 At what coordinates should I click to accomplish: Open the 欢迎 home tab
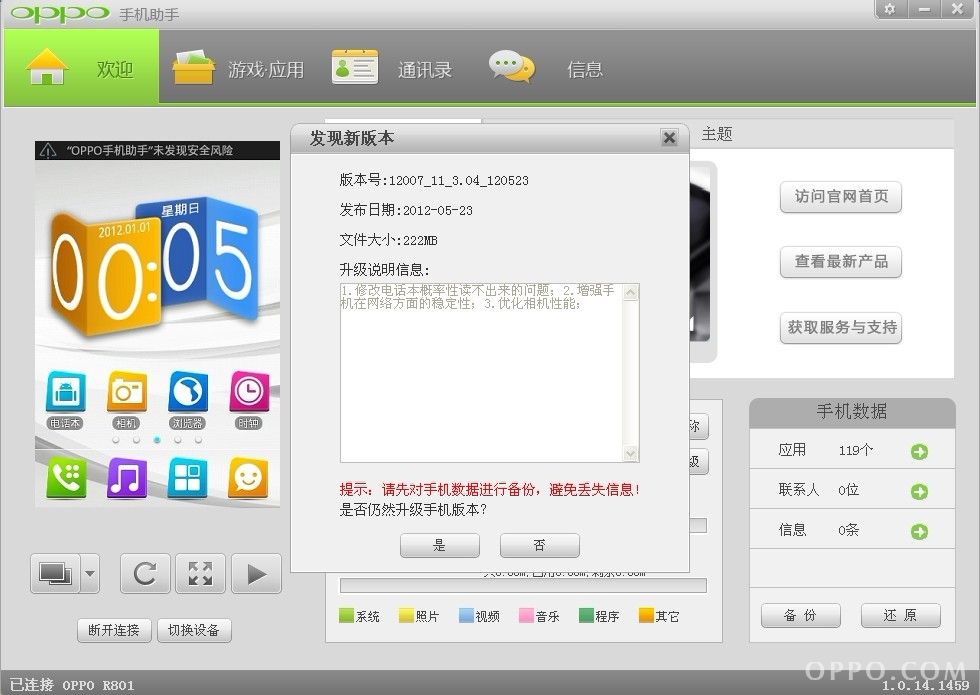(81, 68)
